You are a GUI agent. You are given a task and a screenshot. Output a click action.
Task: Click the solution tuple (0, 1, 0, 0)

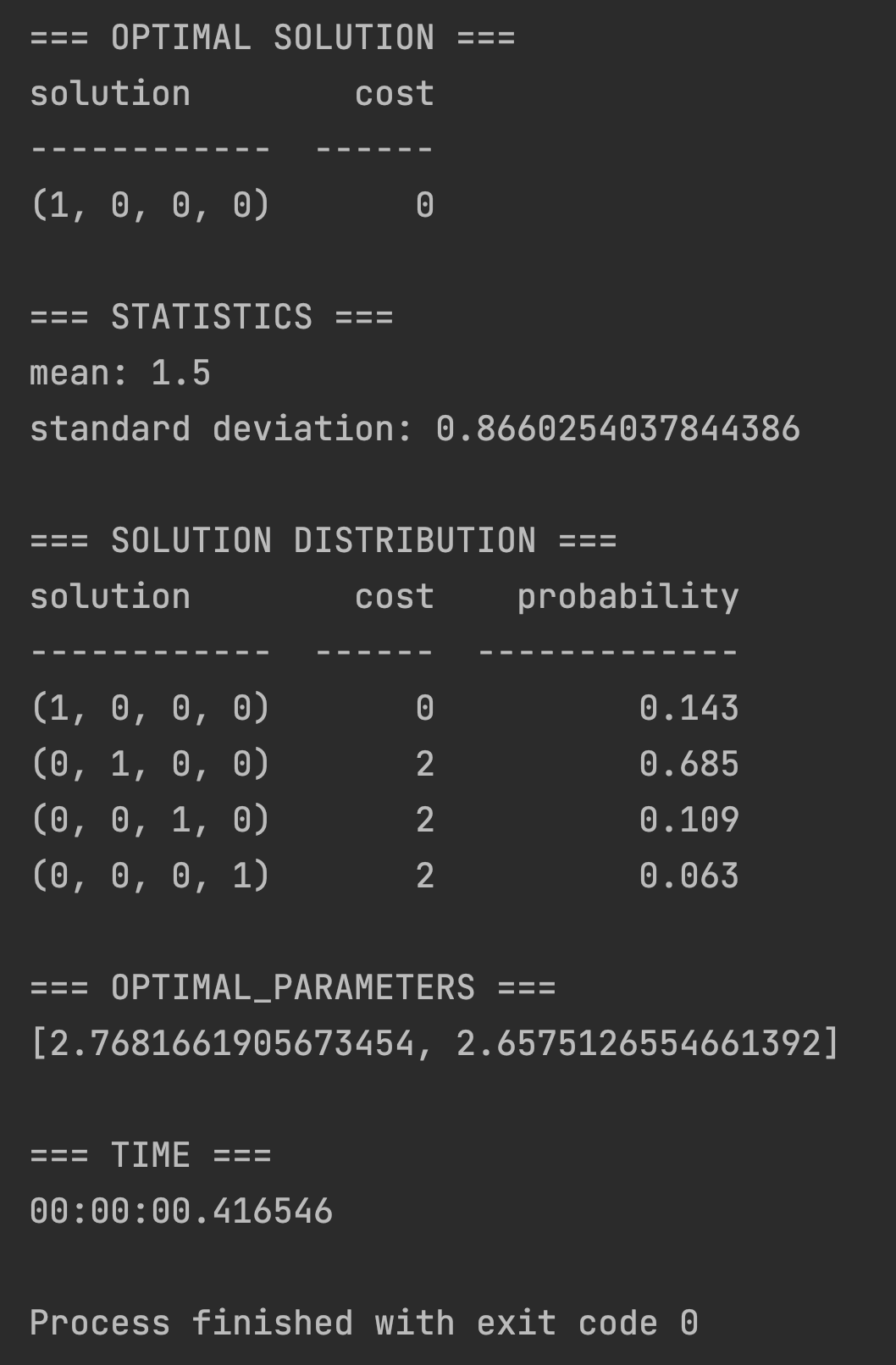point(151,765)
